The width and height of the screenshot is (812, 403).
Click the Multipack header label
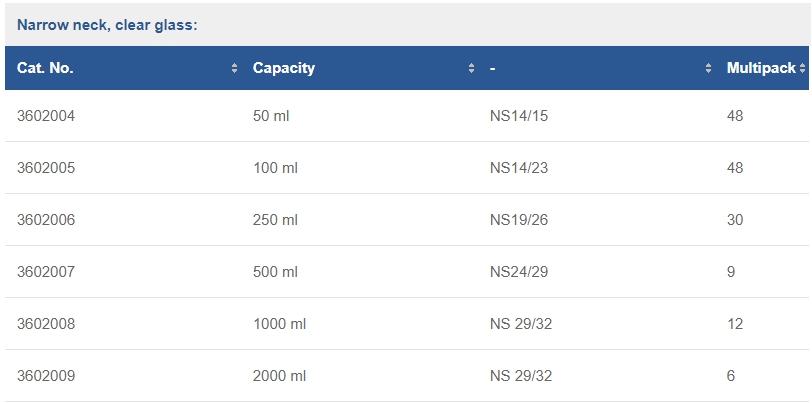coord(761,68)
